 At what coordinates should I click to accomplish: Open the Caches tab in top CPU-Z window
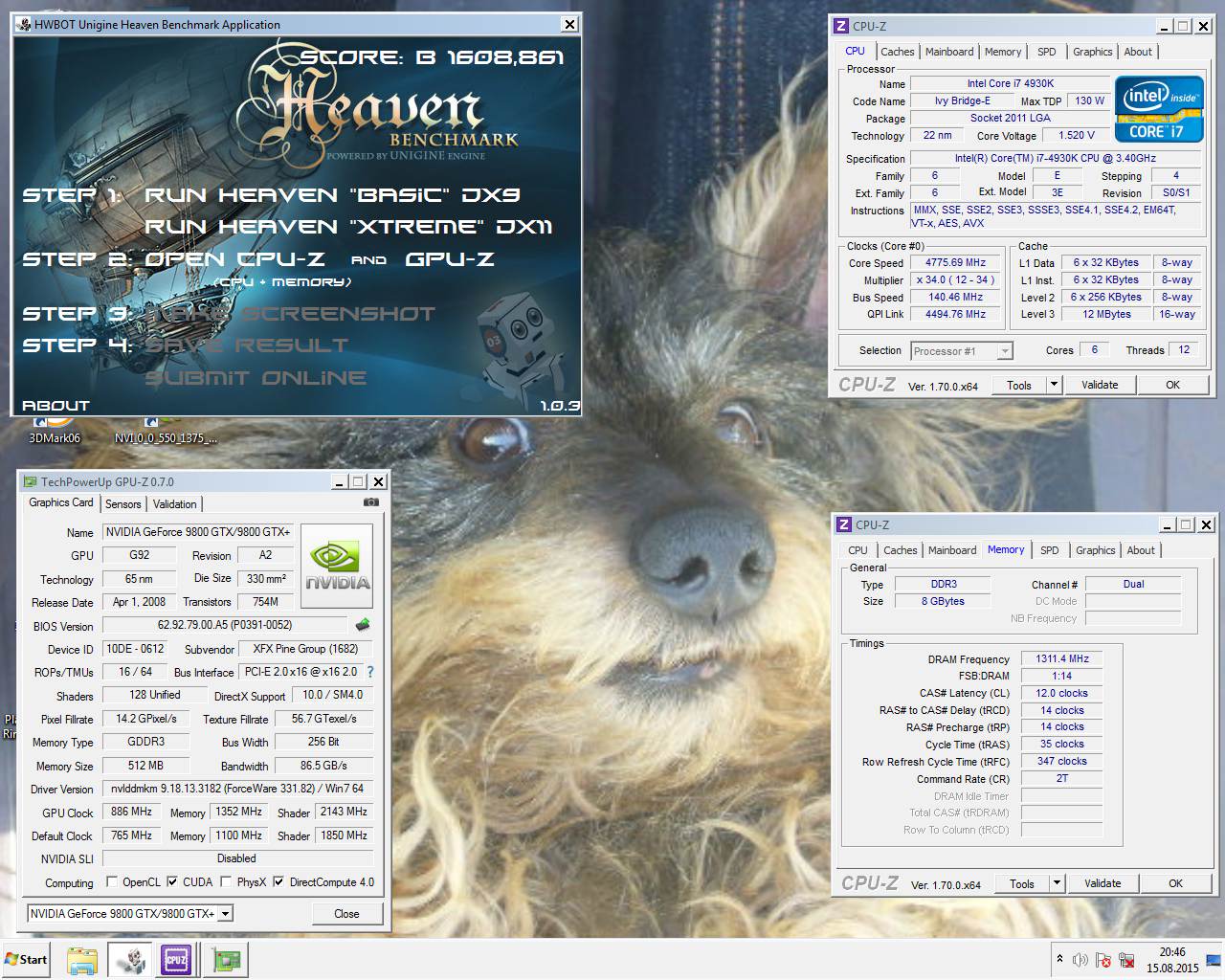[898, 52]
